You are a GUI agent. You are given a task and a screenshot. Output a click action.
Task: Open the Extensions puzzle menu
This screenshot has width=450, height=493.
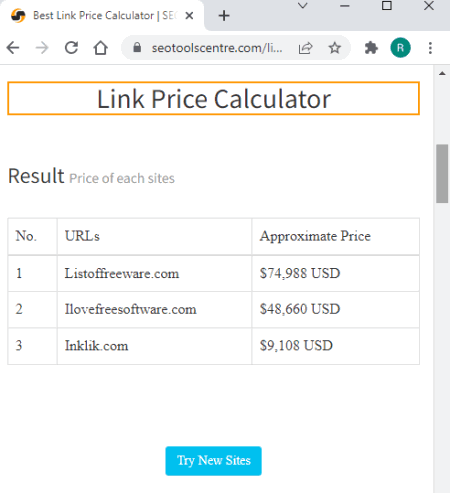point(371,48)
